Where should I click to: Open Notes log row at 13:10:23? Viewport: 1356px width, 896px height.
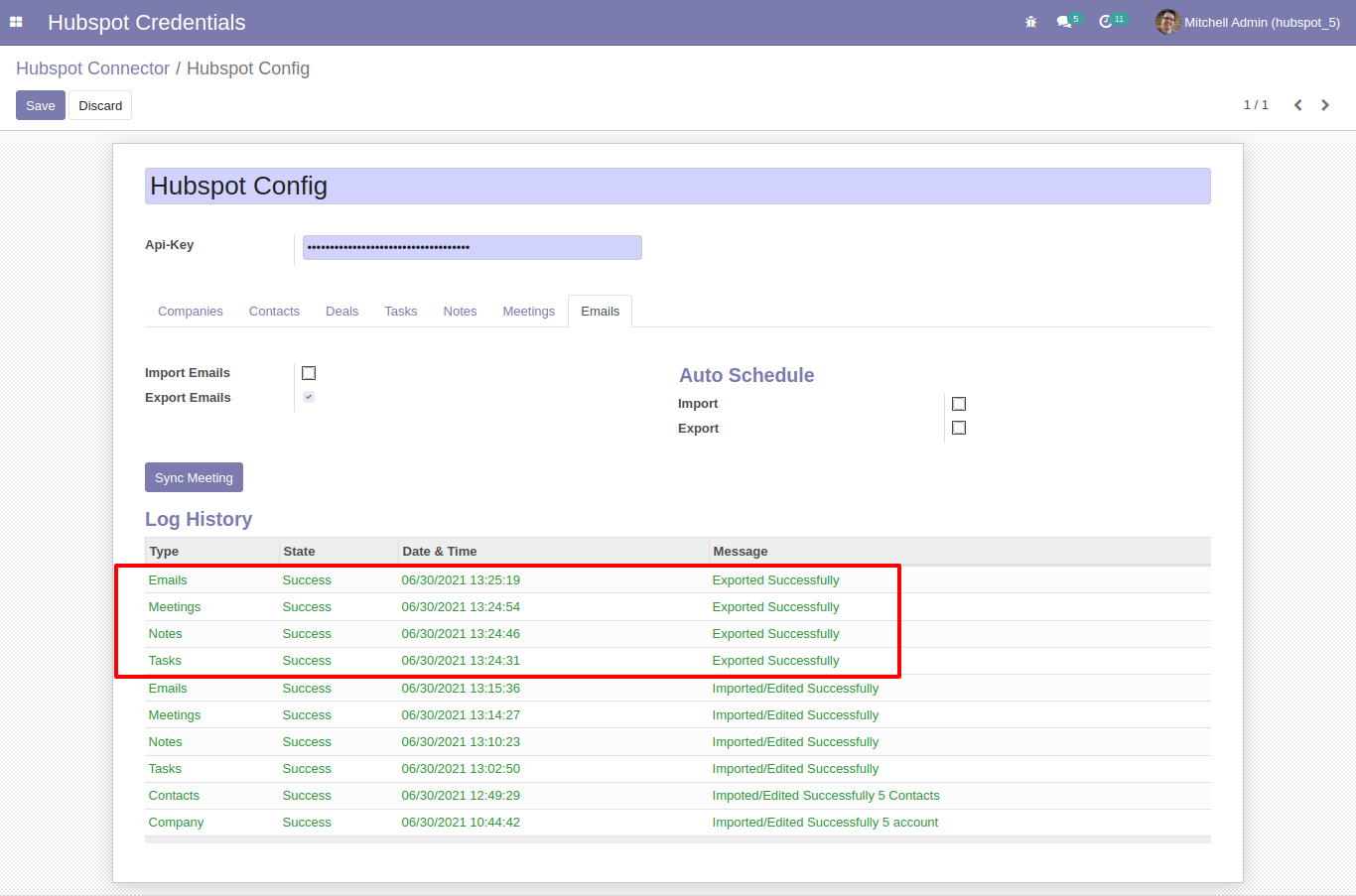coord(678,742)
